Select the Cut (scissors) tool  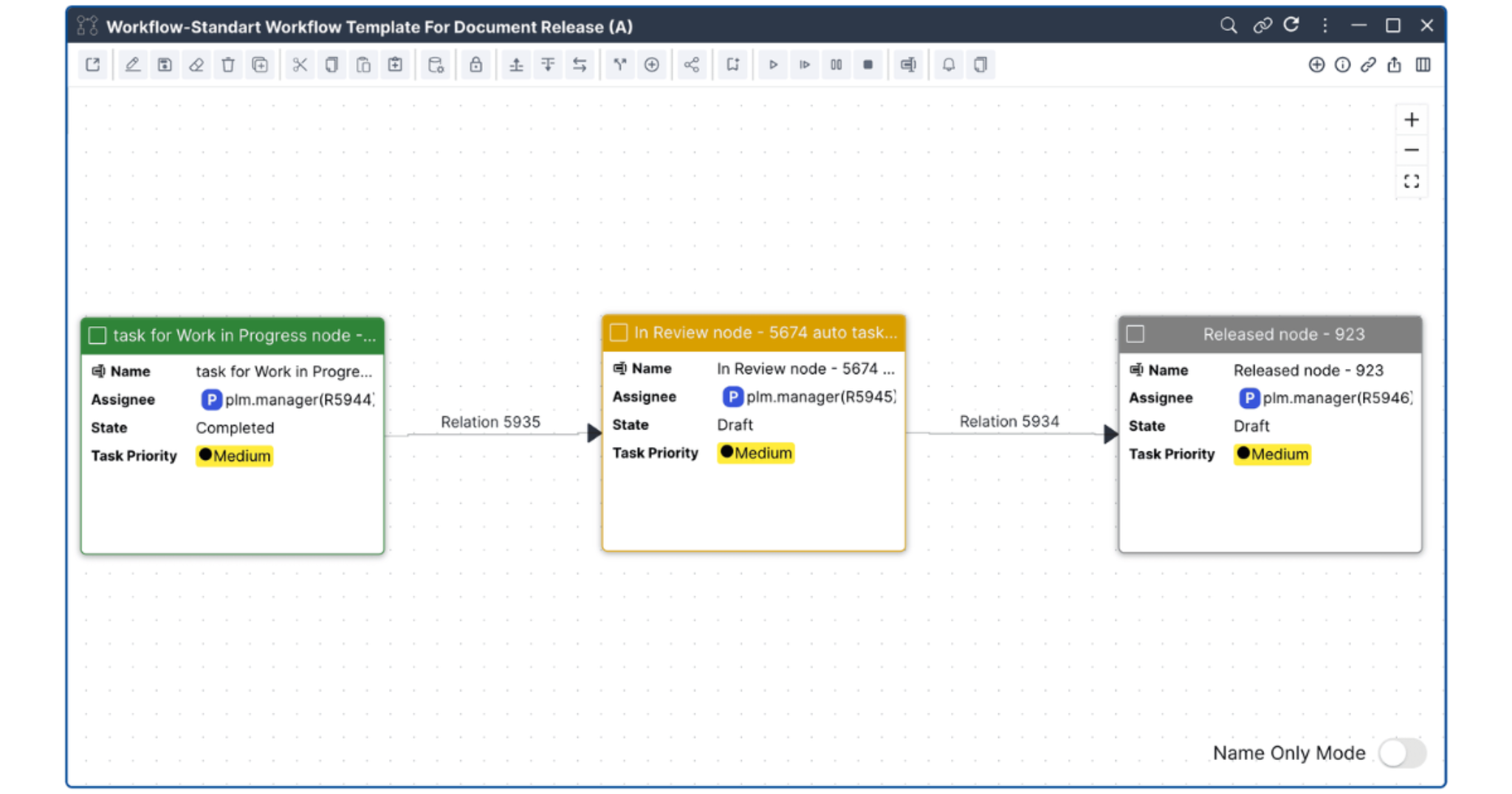pyautogui.click(x=300, y=65)
